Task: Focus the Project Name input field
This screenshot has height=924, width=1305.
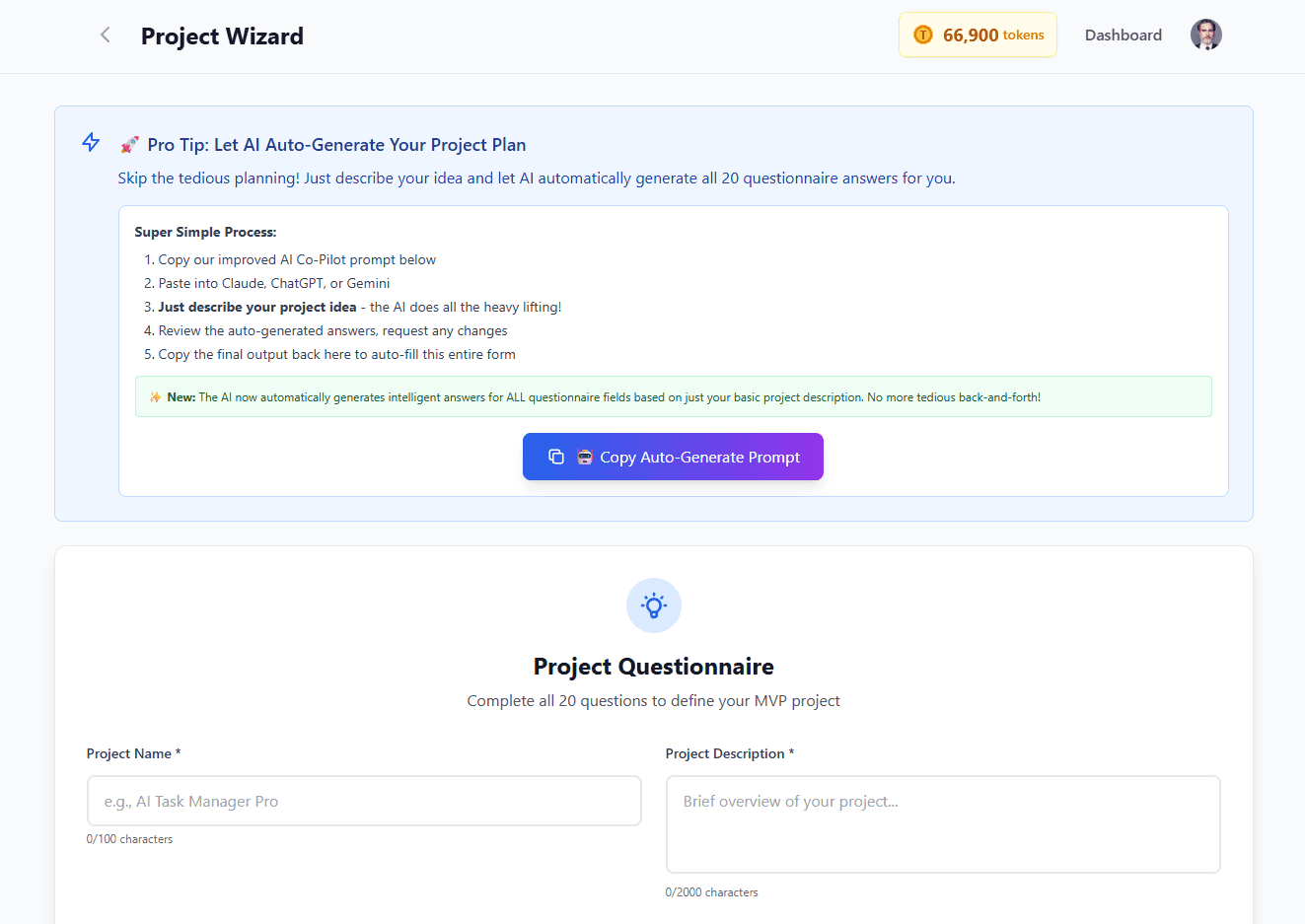Action: (364, 801)
